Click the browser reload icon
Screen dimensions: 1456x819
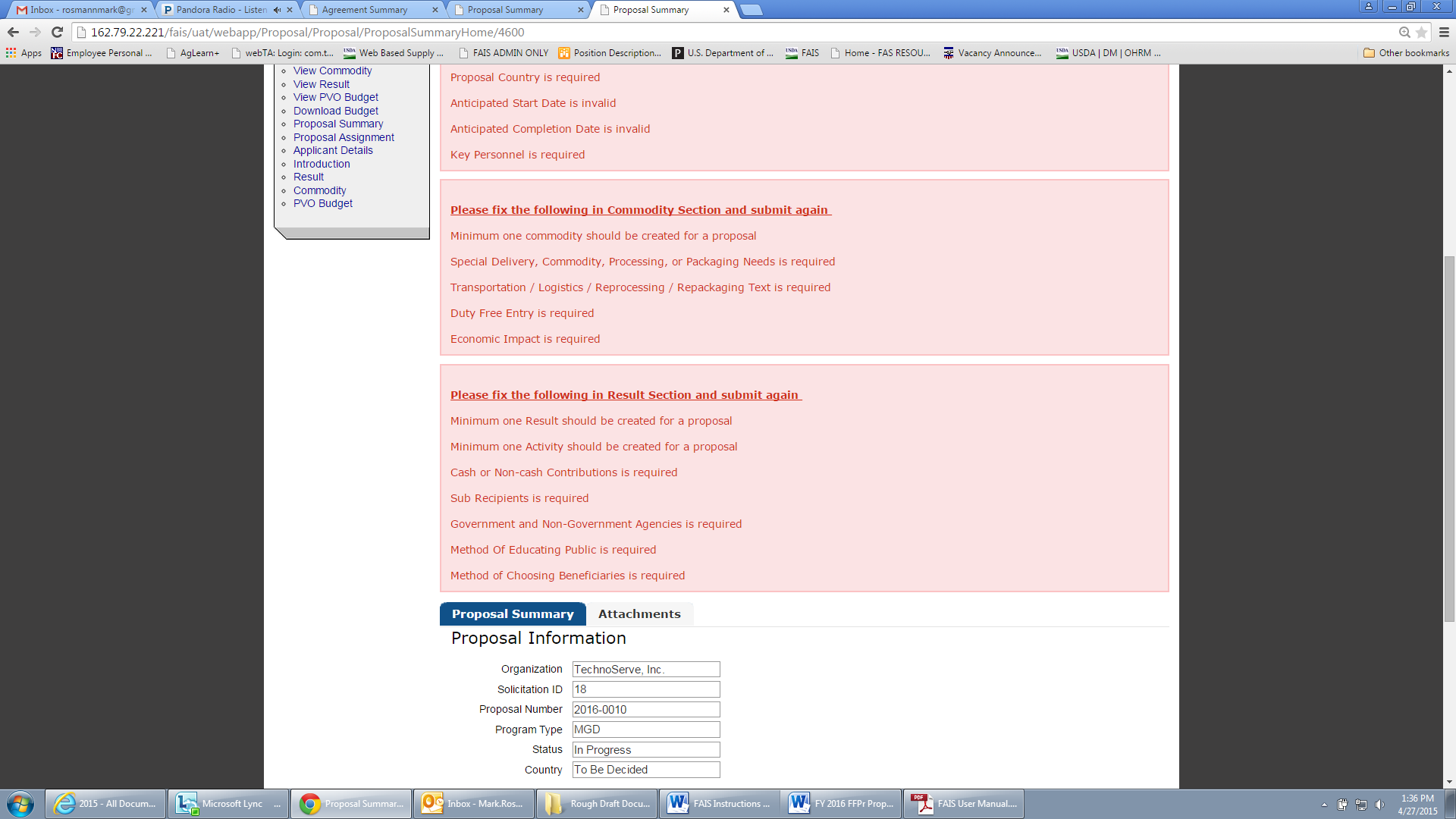[x=57, y=32]
